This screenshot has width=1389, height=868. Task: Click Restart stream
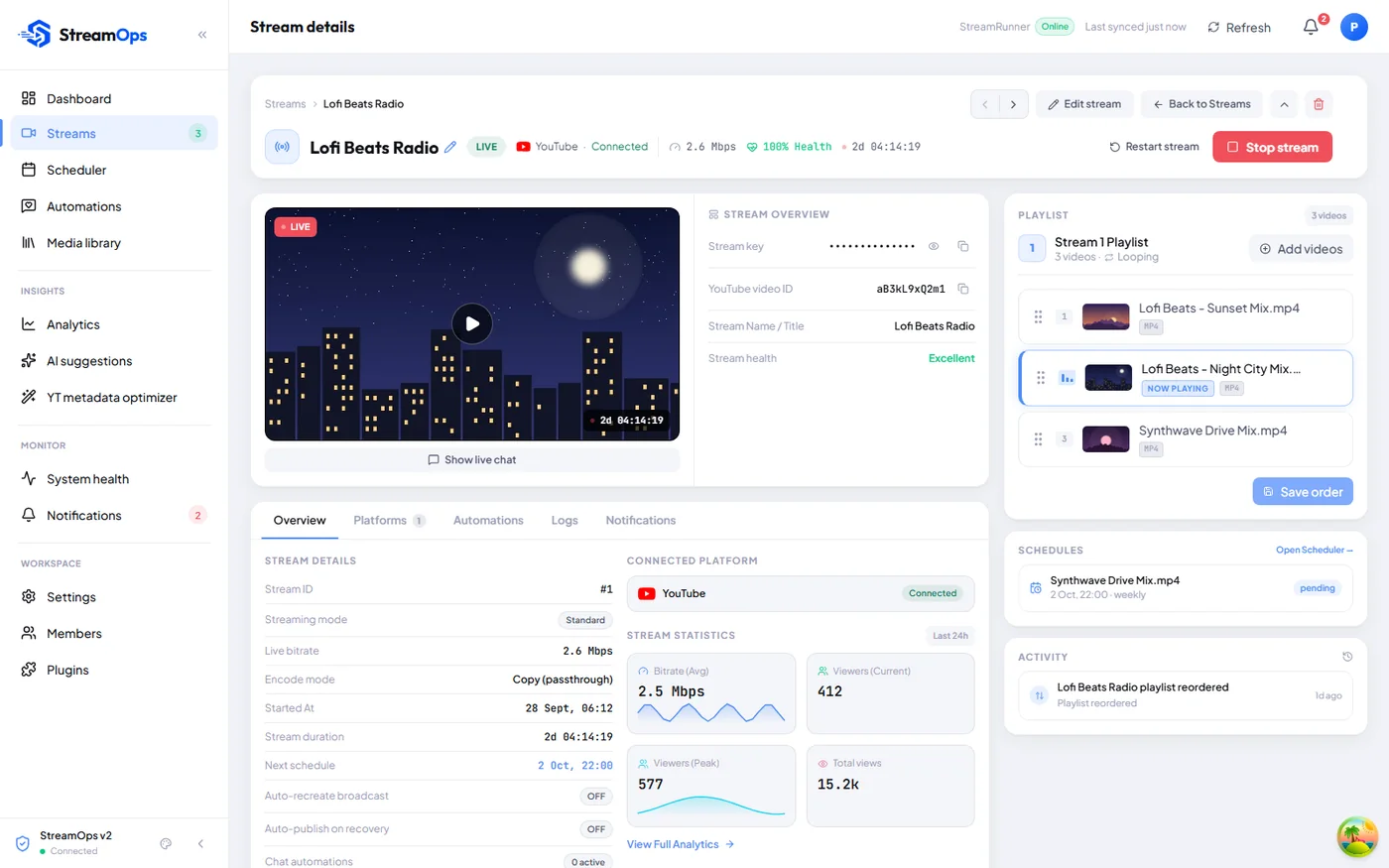tap(1154, 147)
